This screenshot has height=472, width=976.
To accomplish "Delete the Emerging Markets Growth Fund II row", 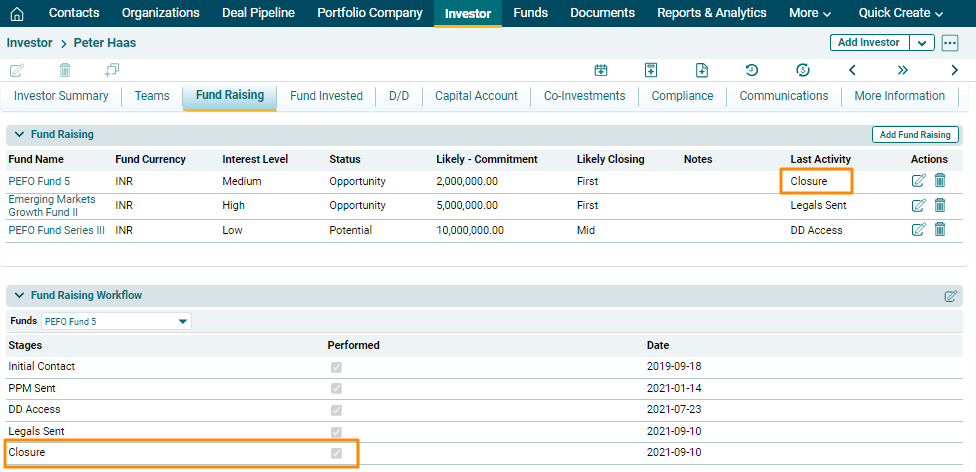I will (940, 205).
